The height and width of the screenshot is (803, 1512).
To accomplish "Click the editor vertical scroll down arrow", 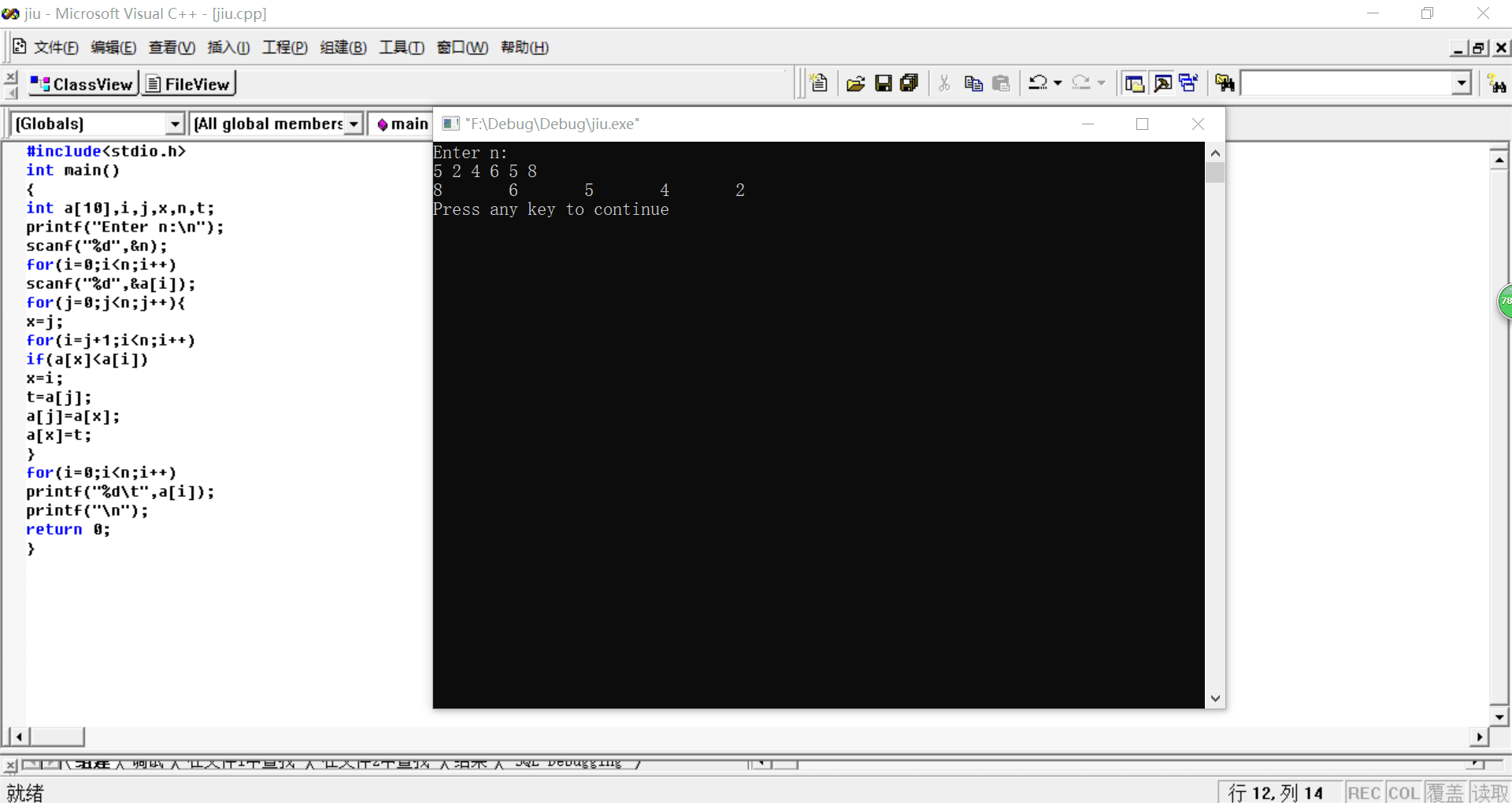I will [x=1499, y=716].
